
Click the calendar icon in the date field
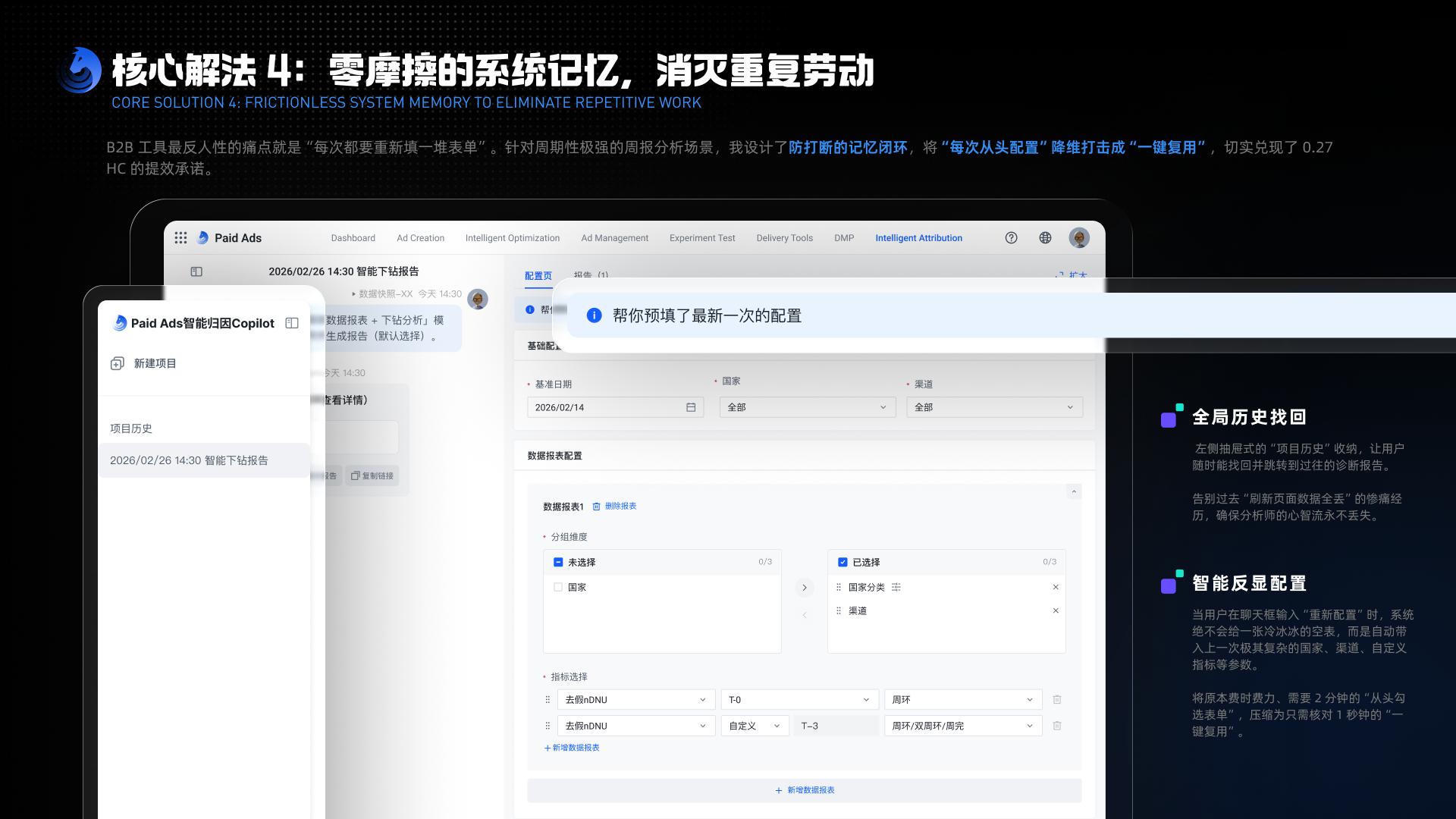tap(691, 407)
